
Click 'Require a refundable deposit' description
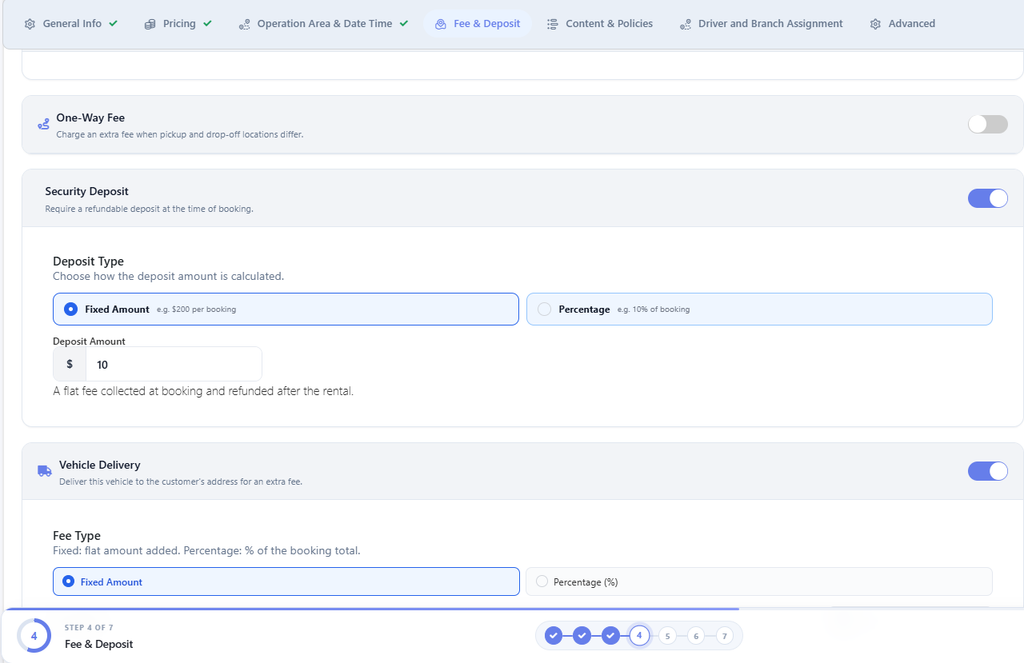click(149, 209)
